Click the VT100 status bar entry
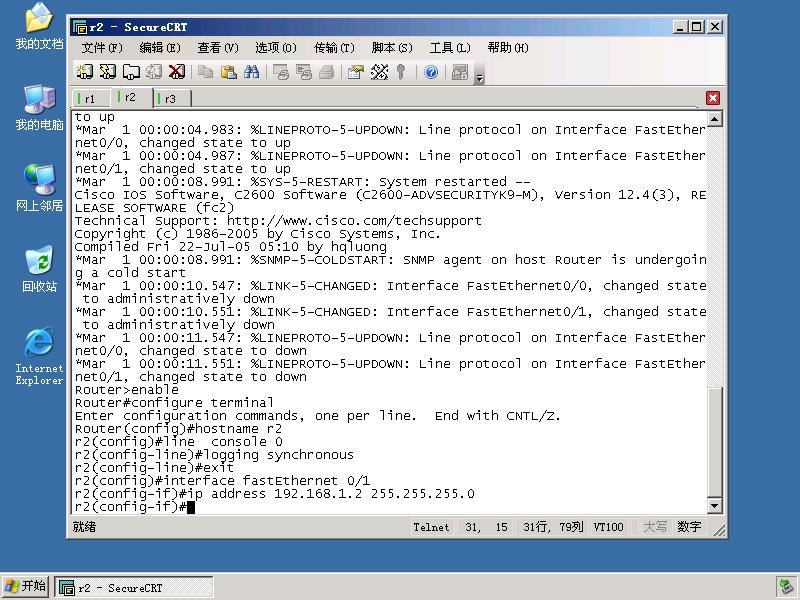The image size is (800, 600). (x=608, y=527)
